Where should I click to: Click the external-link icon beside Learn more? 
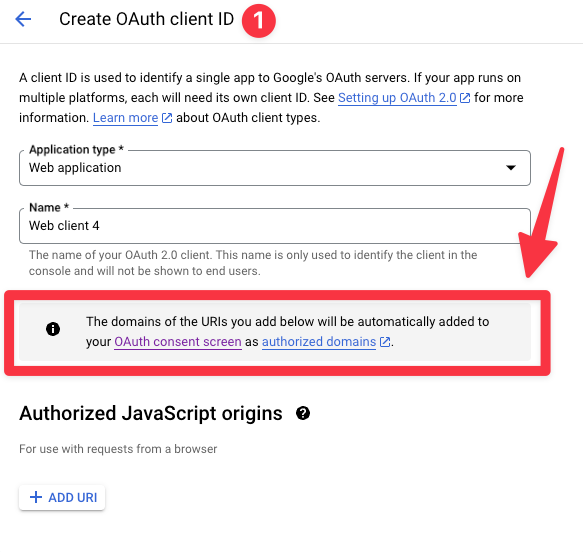pos(167,118)
